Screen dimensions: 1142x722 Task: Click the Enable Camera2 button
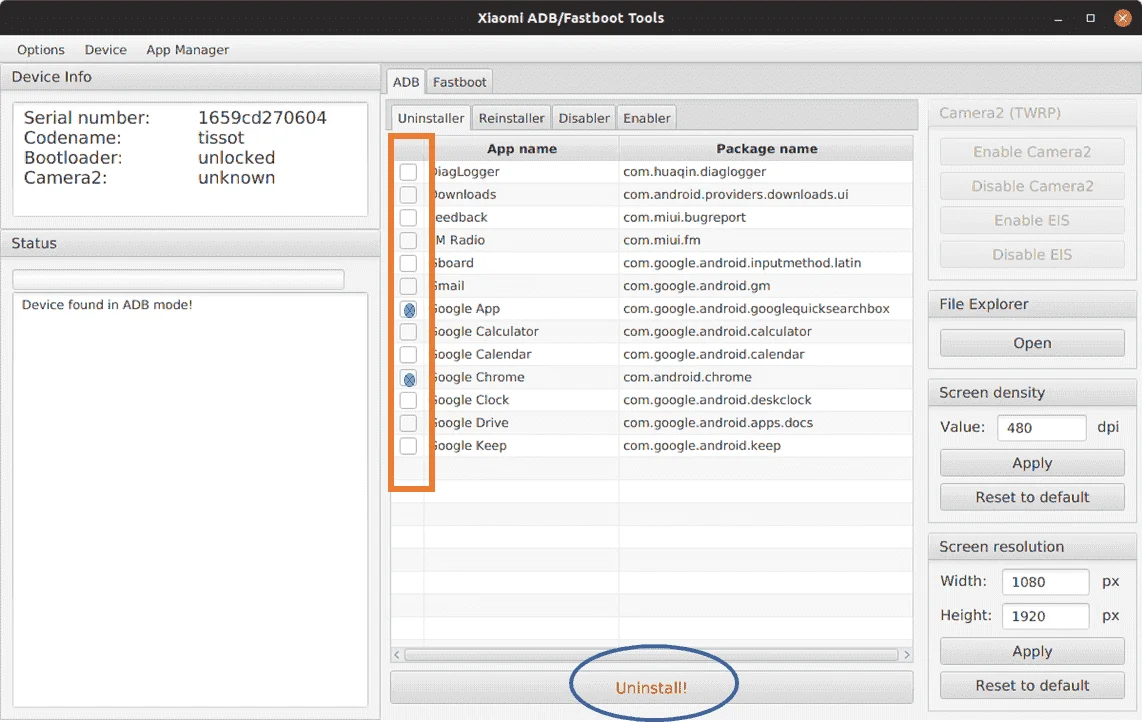point(1032,152)
